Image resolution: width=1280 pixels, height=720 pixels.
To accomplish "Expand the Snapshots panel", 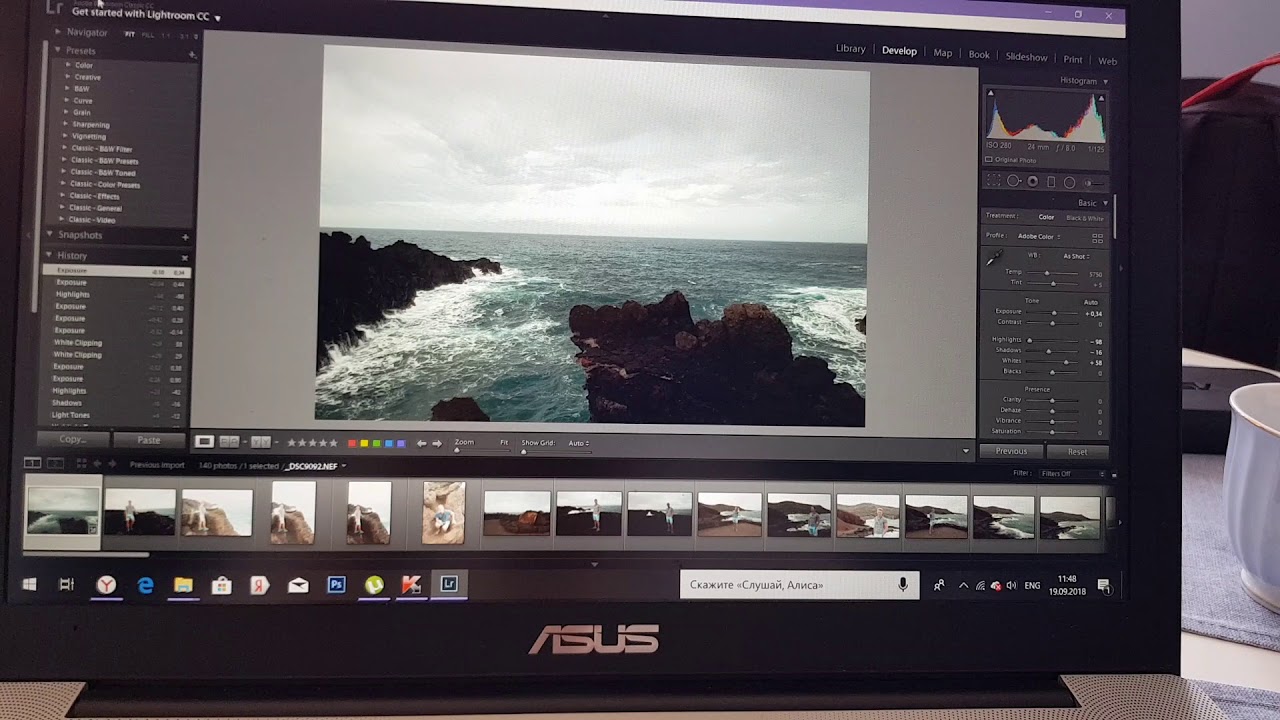I will pyautogui.click(x=49, y=235).
